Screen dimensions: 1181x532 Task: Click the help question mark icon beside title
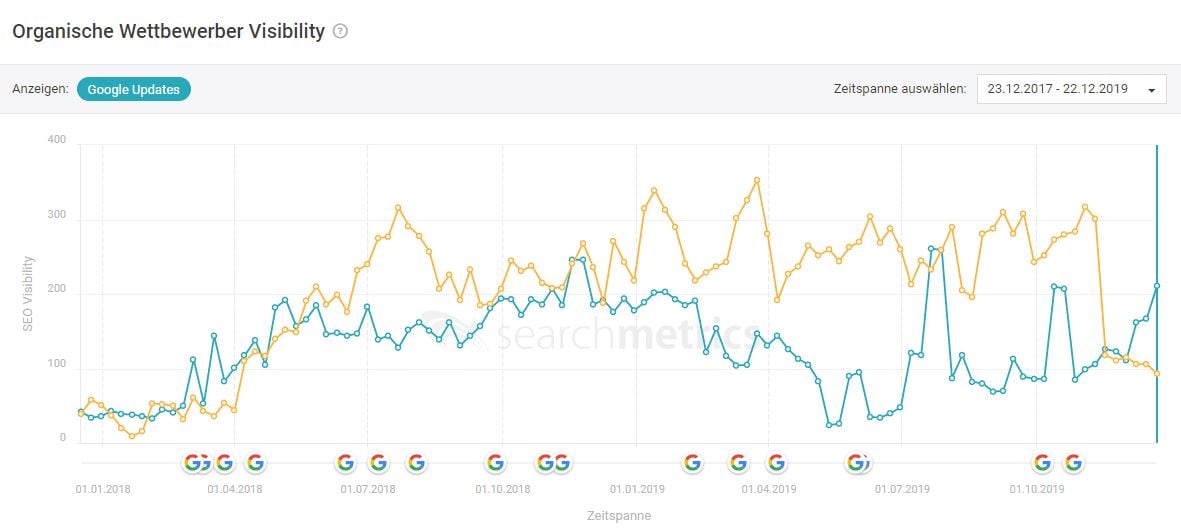(x=340, y=31)
